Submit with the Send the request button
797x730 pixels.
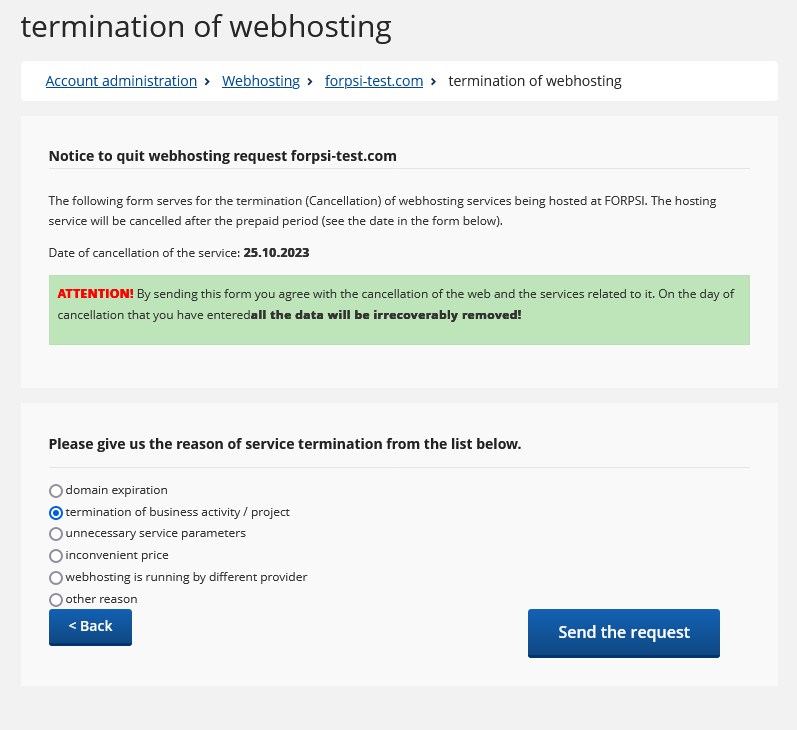[624, 633]
